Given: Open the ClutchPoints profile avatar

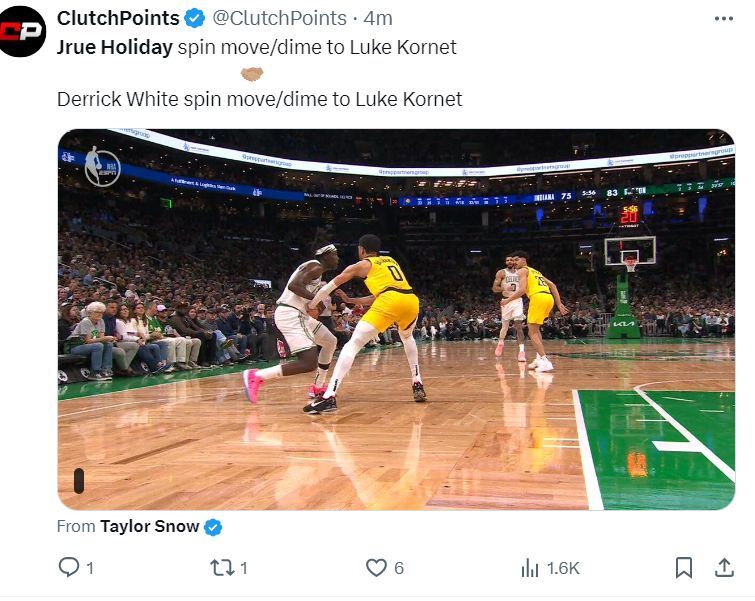Looking at the screenshot, I should tap(23, 31).
